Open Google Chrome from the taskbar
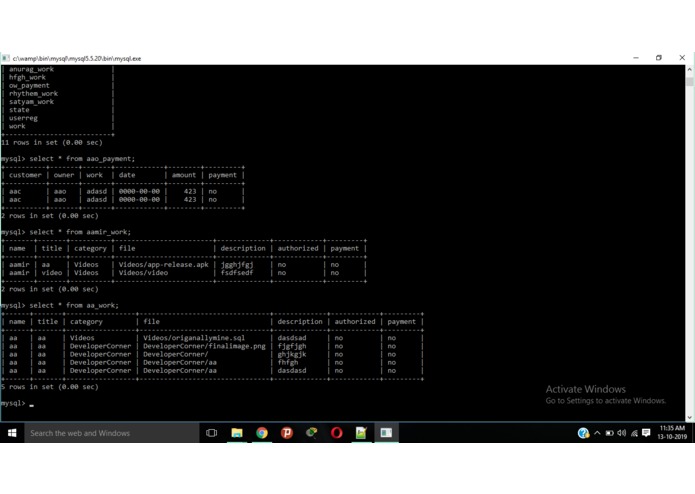 click(262, 433)
